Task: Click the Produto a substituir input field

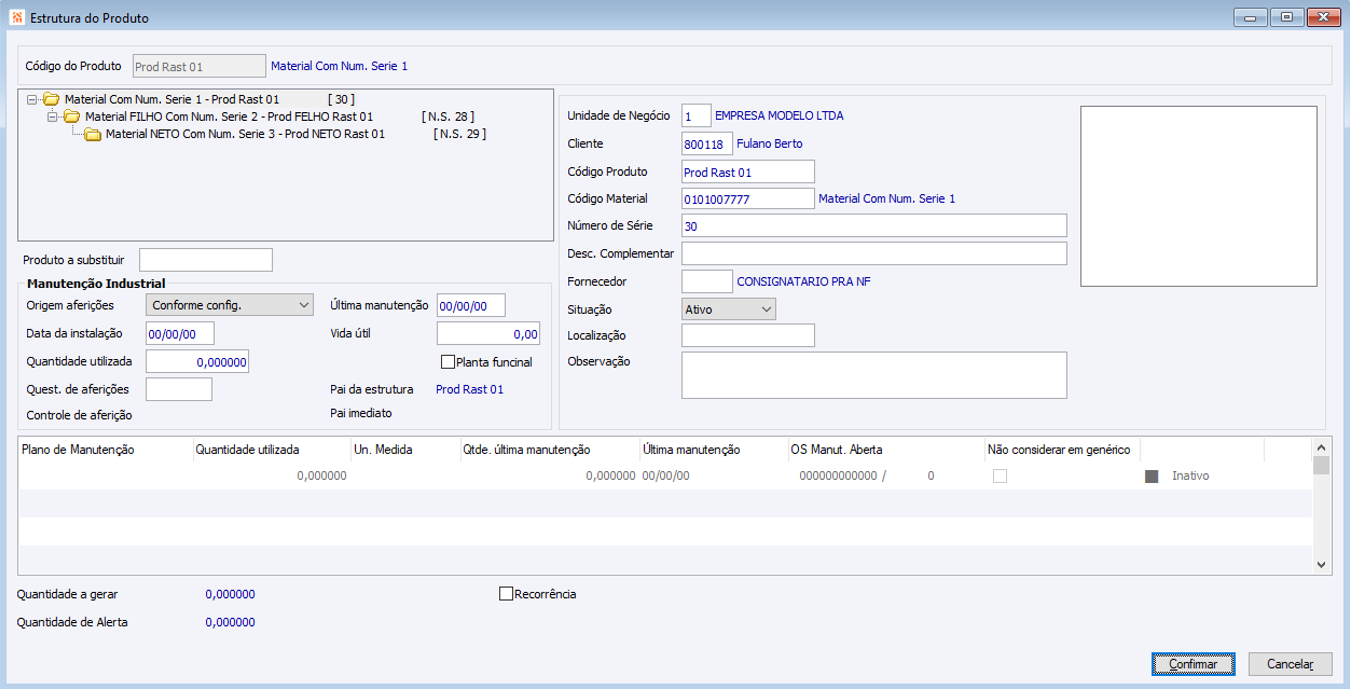Action: click(x=205, y=260)
